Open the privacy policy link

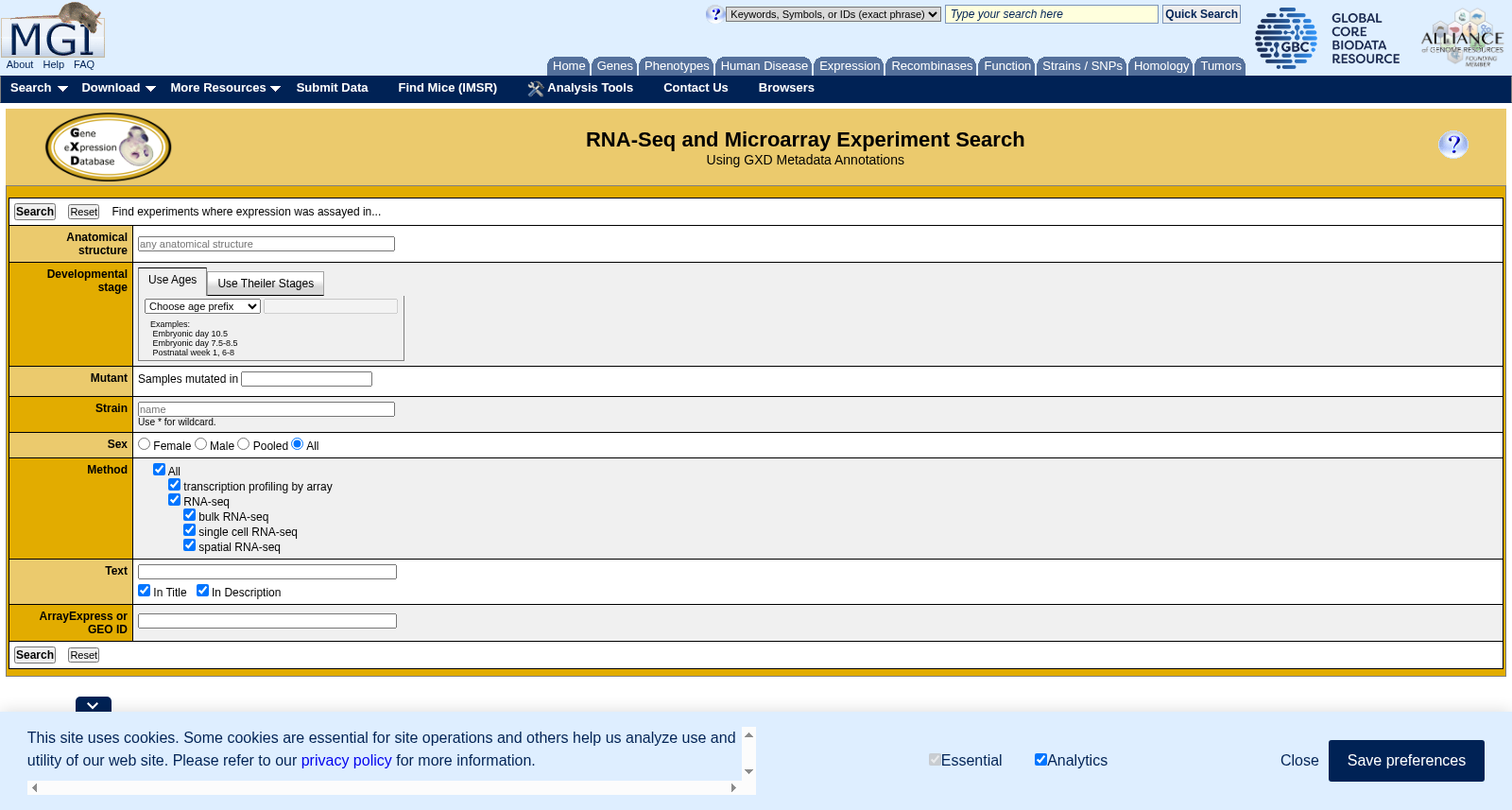coord(346,761)
